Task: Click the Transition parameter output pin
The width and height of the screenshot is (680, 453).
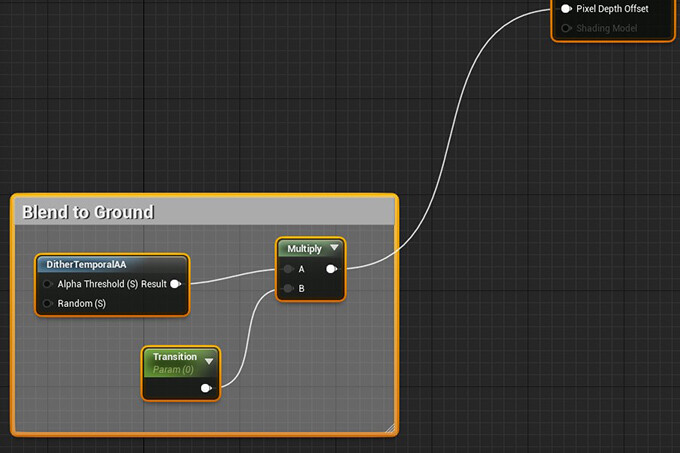Action: [206, 388]
